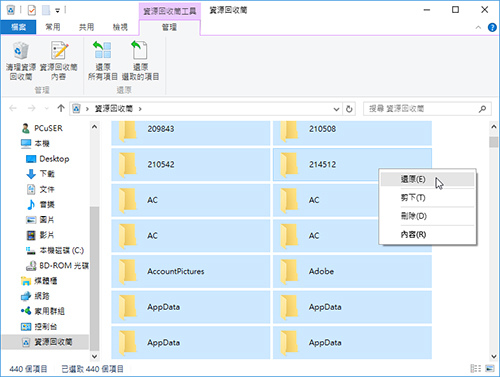
Task: Choose Restore (還原(E)) from context menu
Action: pos(427,179)
